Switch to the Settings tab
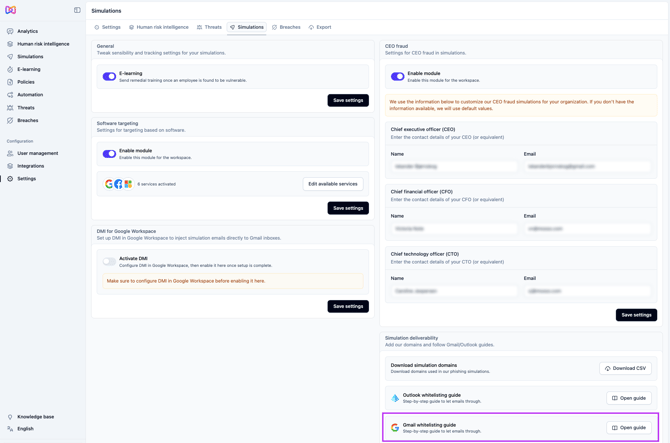This screenshot has width=670, height=443. tap(107, 27)
